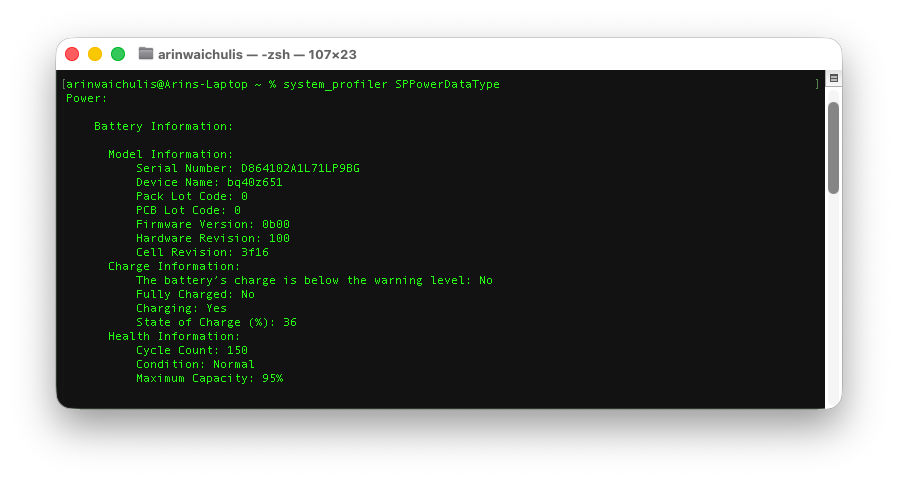Image resolution: width=898 pixels, height=483 pixels.
Task: Close the Terminal window with red button
Action: coord(72,54)
